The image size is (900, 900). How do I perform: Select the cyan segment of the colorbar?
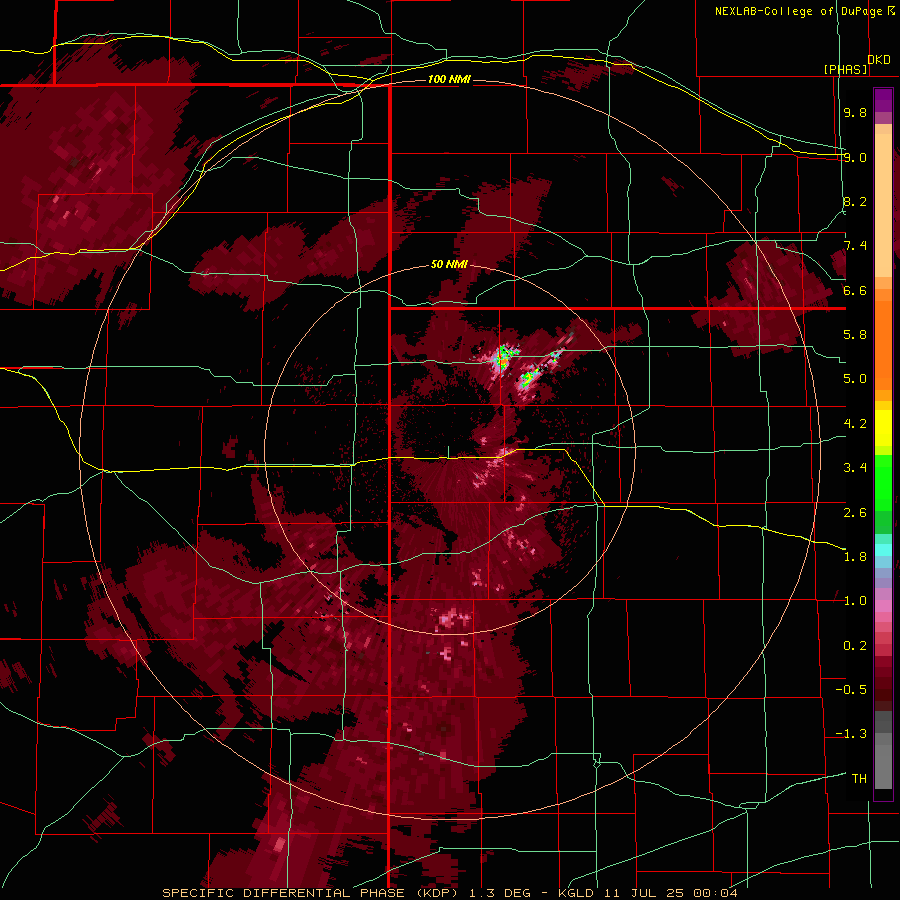(883, 549)
